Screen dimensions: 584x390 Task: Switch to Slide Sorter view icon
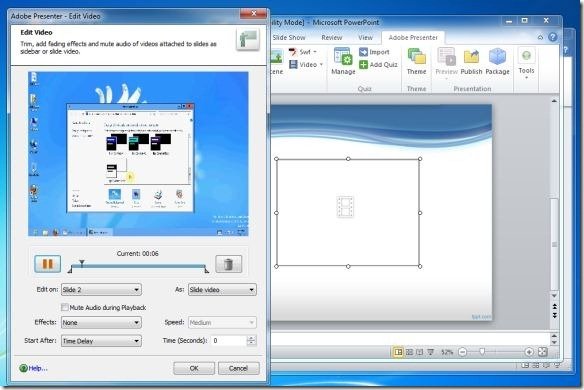409,352
